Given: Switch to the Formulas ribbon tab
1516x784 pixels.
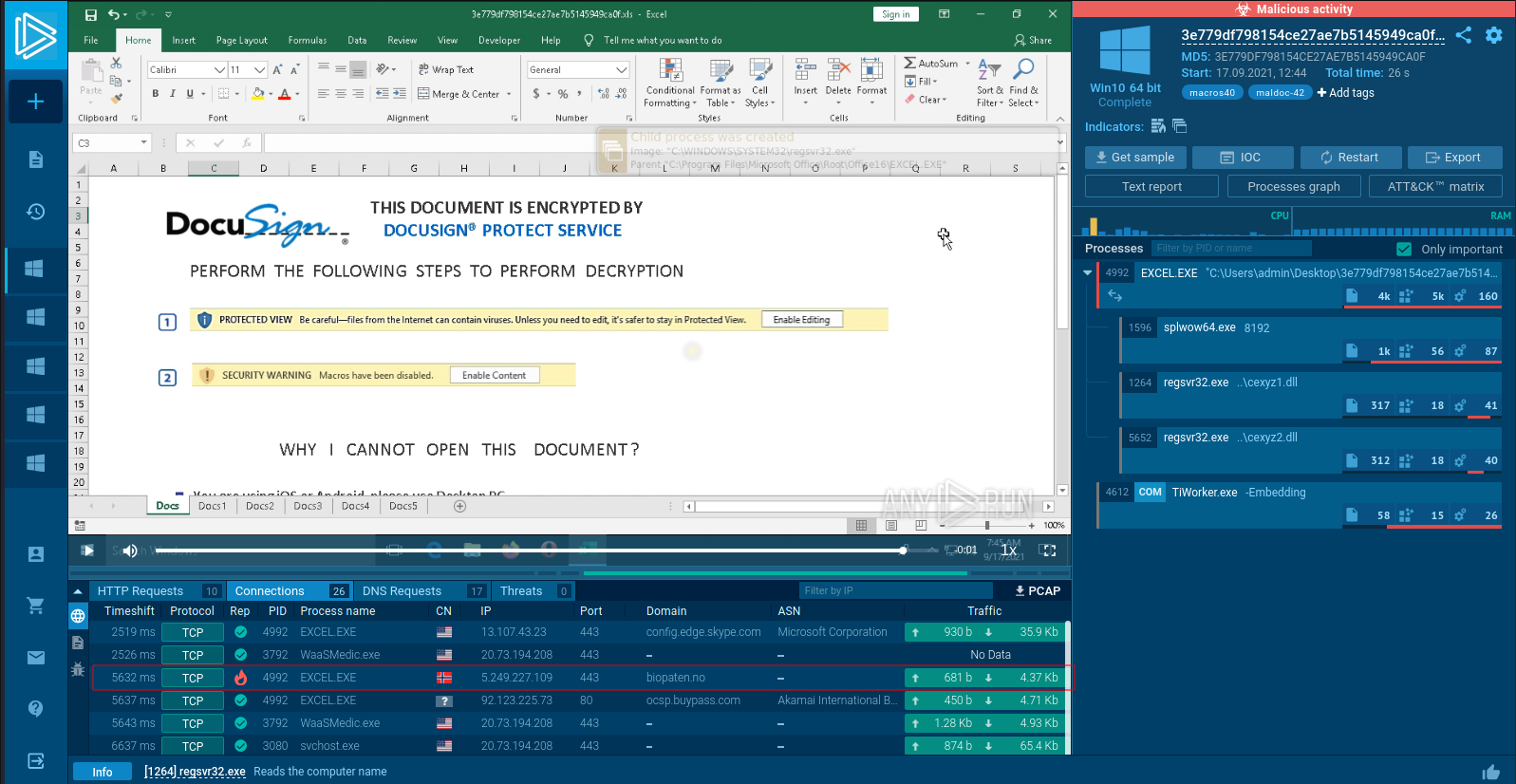Looking at the screenshot, I should [307, 40].
